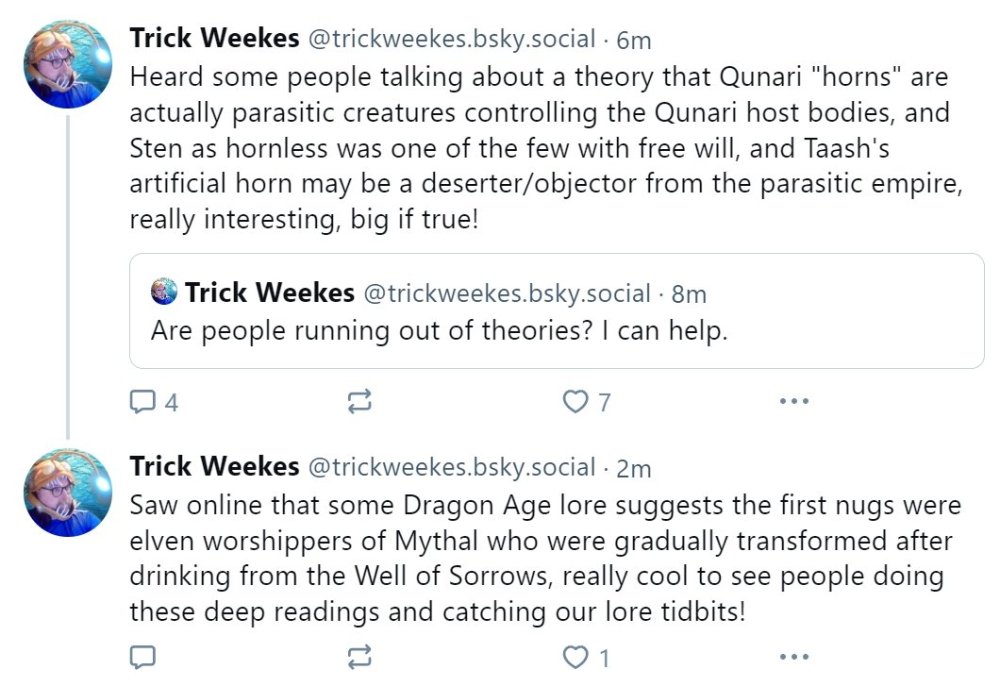Image resolution: width=1000 pixels, height=686 pixels.
Task: Open the 6m timestamp link
Action: pyautogui.click(x=635, y=40)
